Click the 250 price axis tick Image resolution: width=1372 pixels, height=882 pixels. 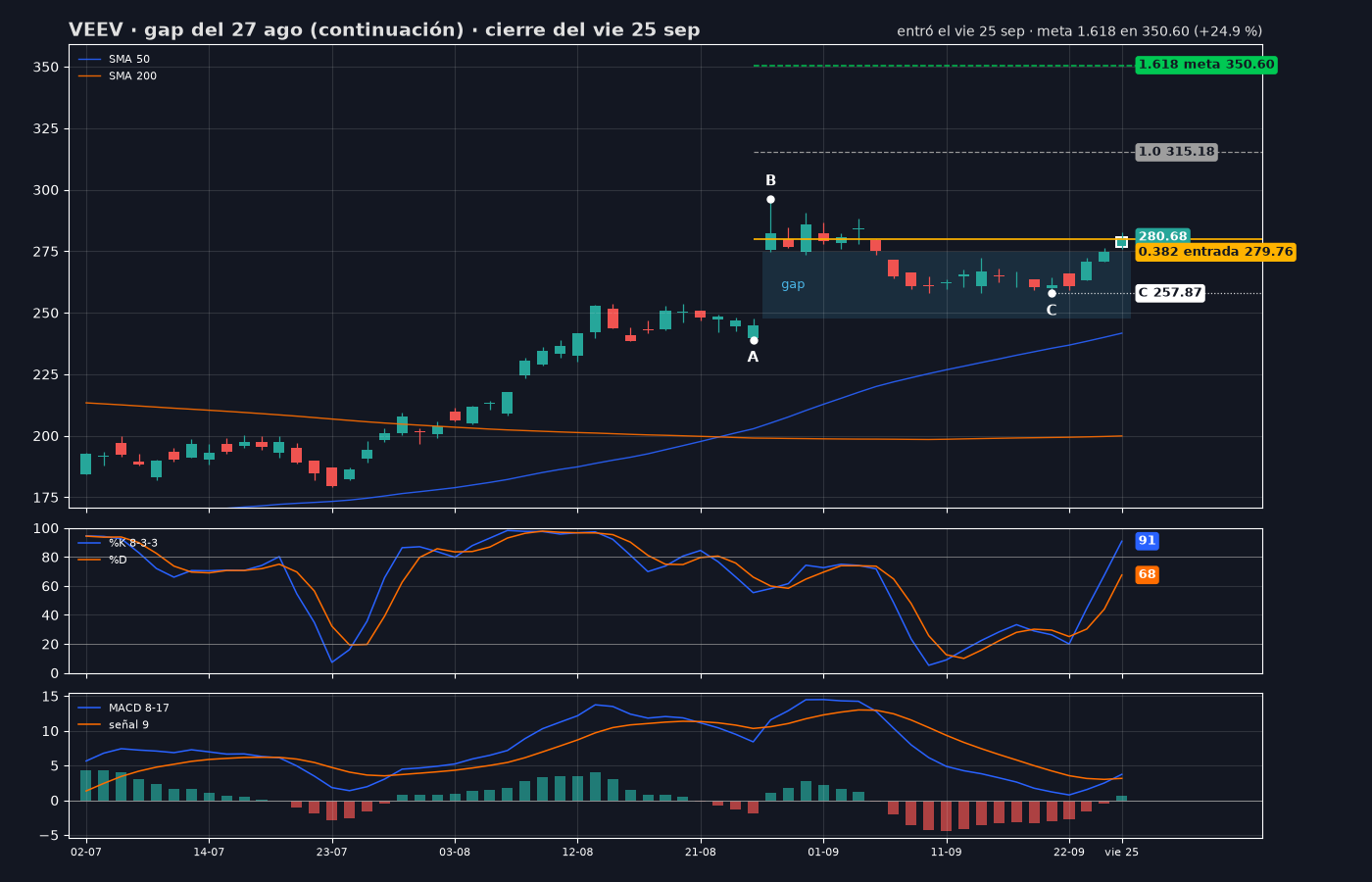coord(46,314)
